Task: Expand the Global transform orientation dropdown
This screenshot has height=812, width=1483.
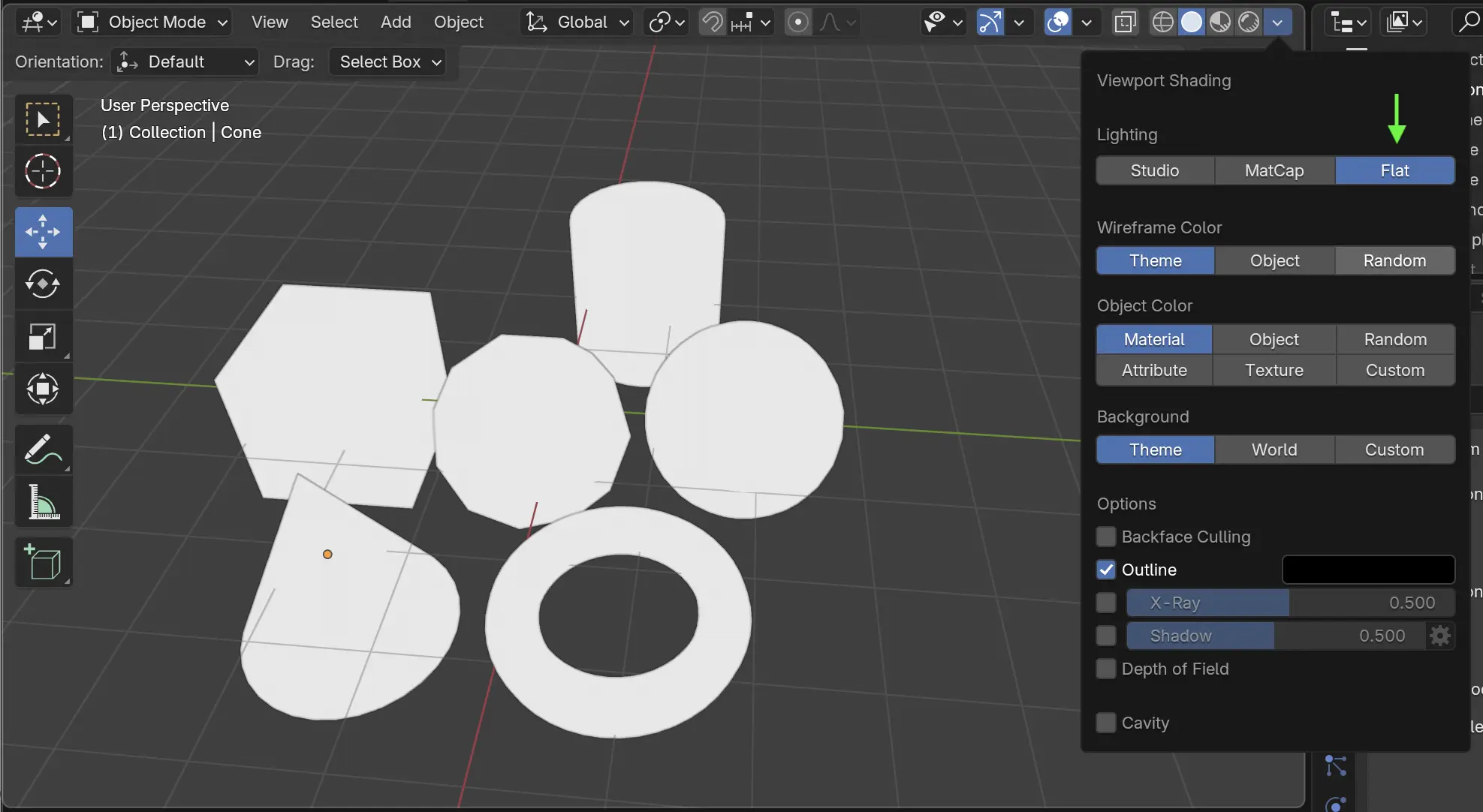Action: [577, 23]
